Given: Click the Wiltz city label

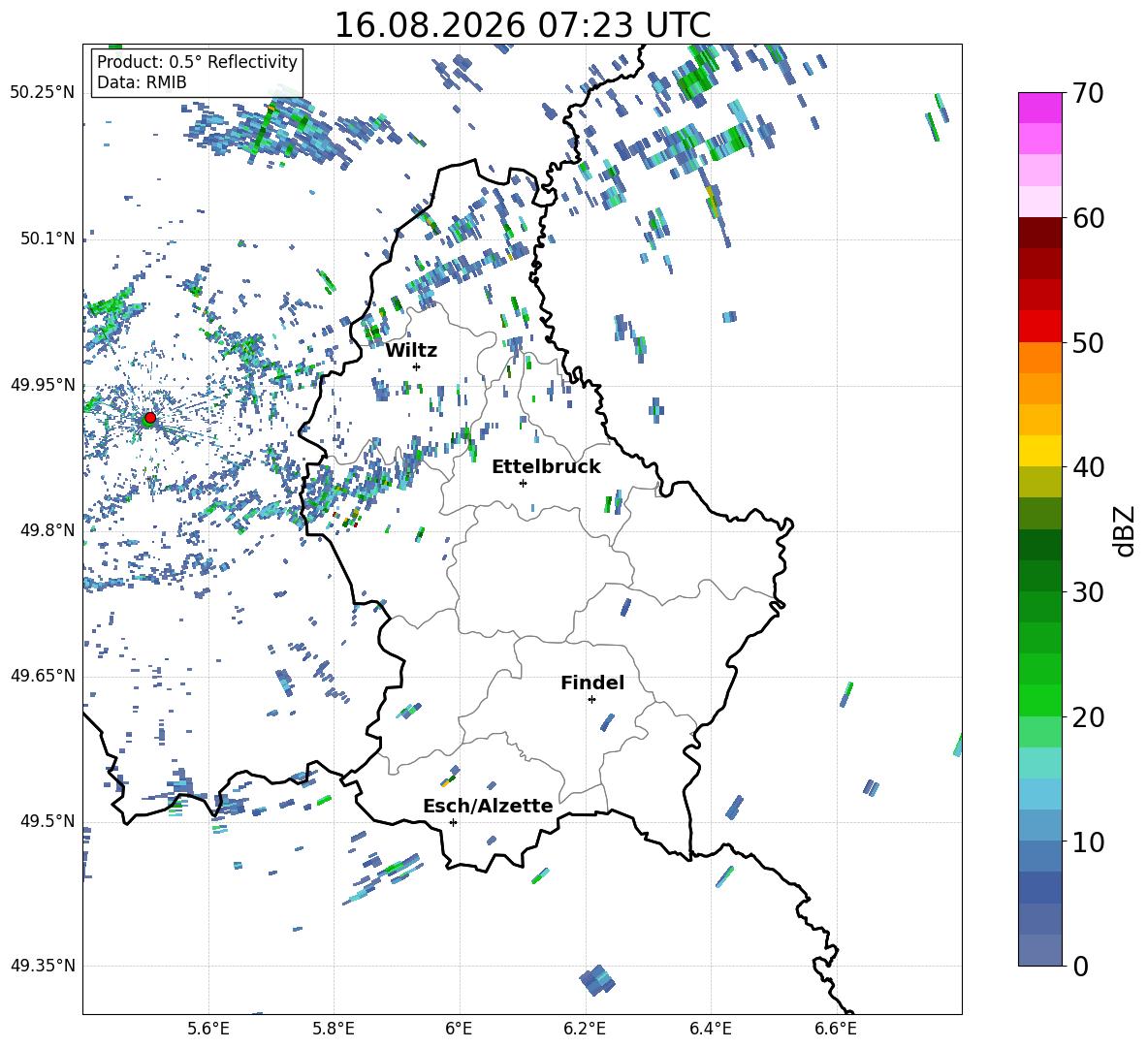Looking at the screenshot, I should (x=411, y=351).
